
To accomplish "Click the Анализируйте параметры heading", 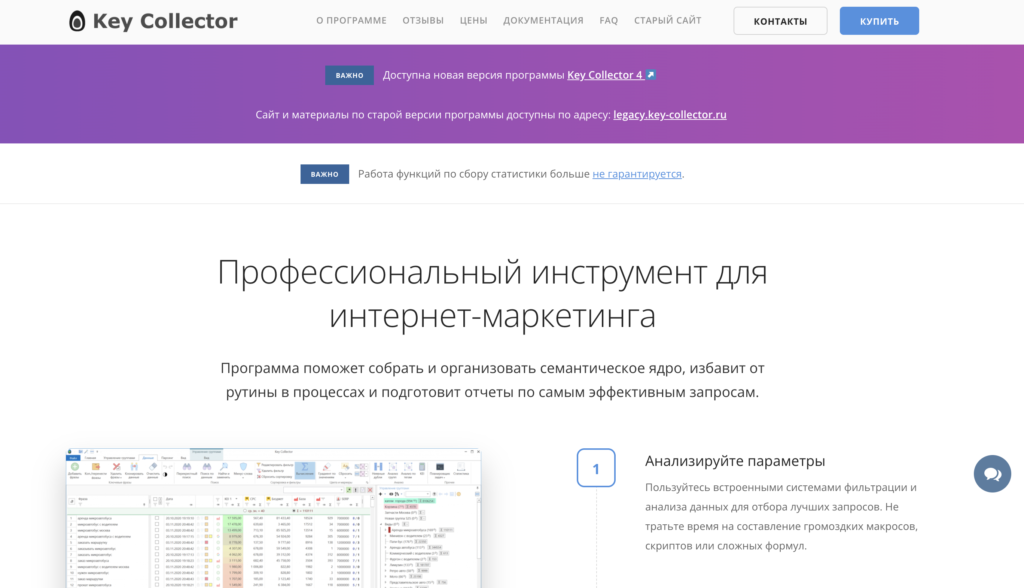I will click(735, 461).
